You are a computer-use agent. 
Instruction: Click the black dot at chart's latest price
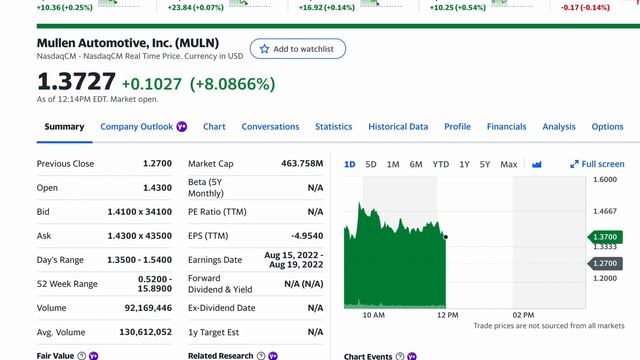[446, 237]
